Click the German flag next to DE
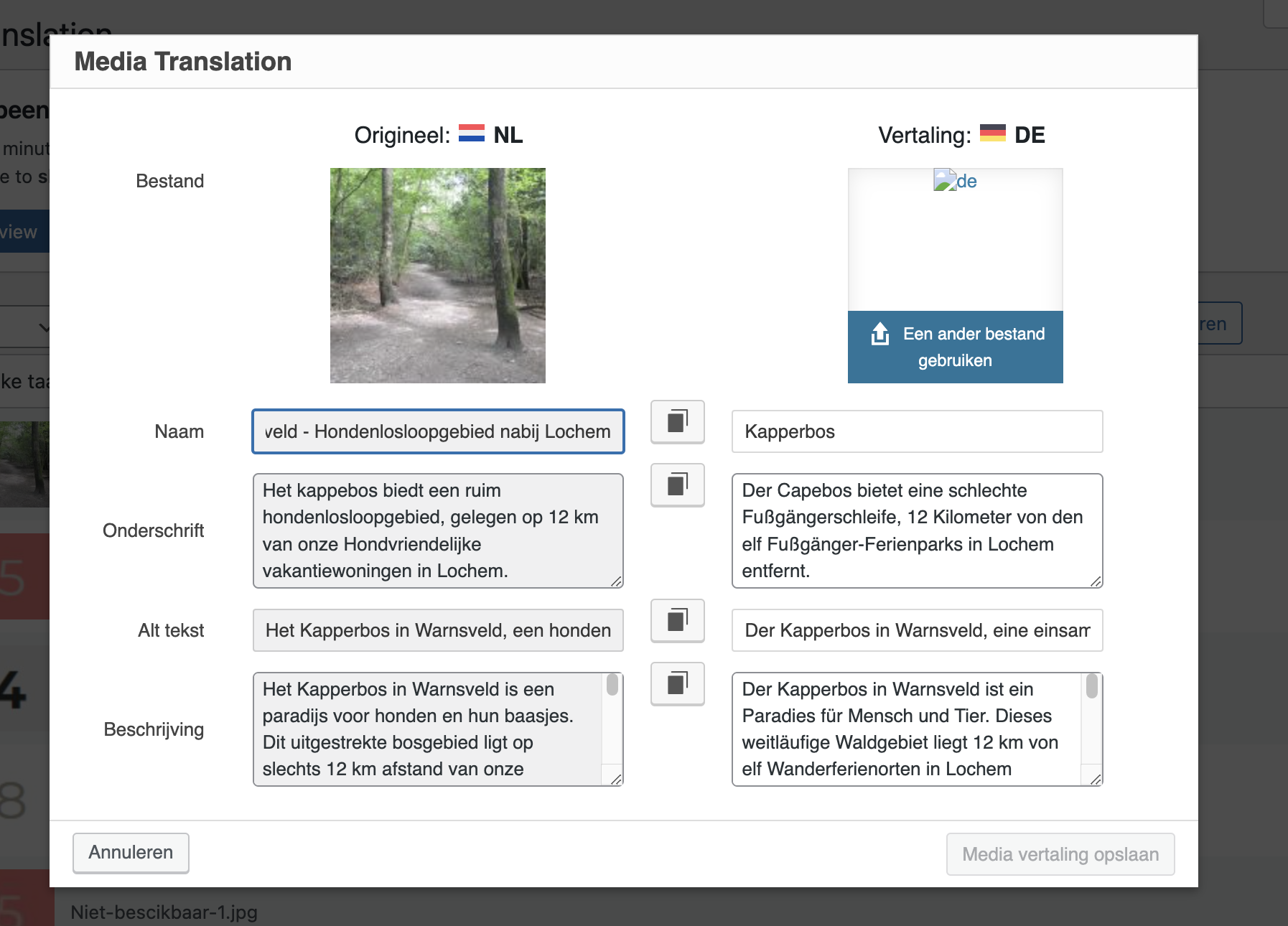 point(993,134)
